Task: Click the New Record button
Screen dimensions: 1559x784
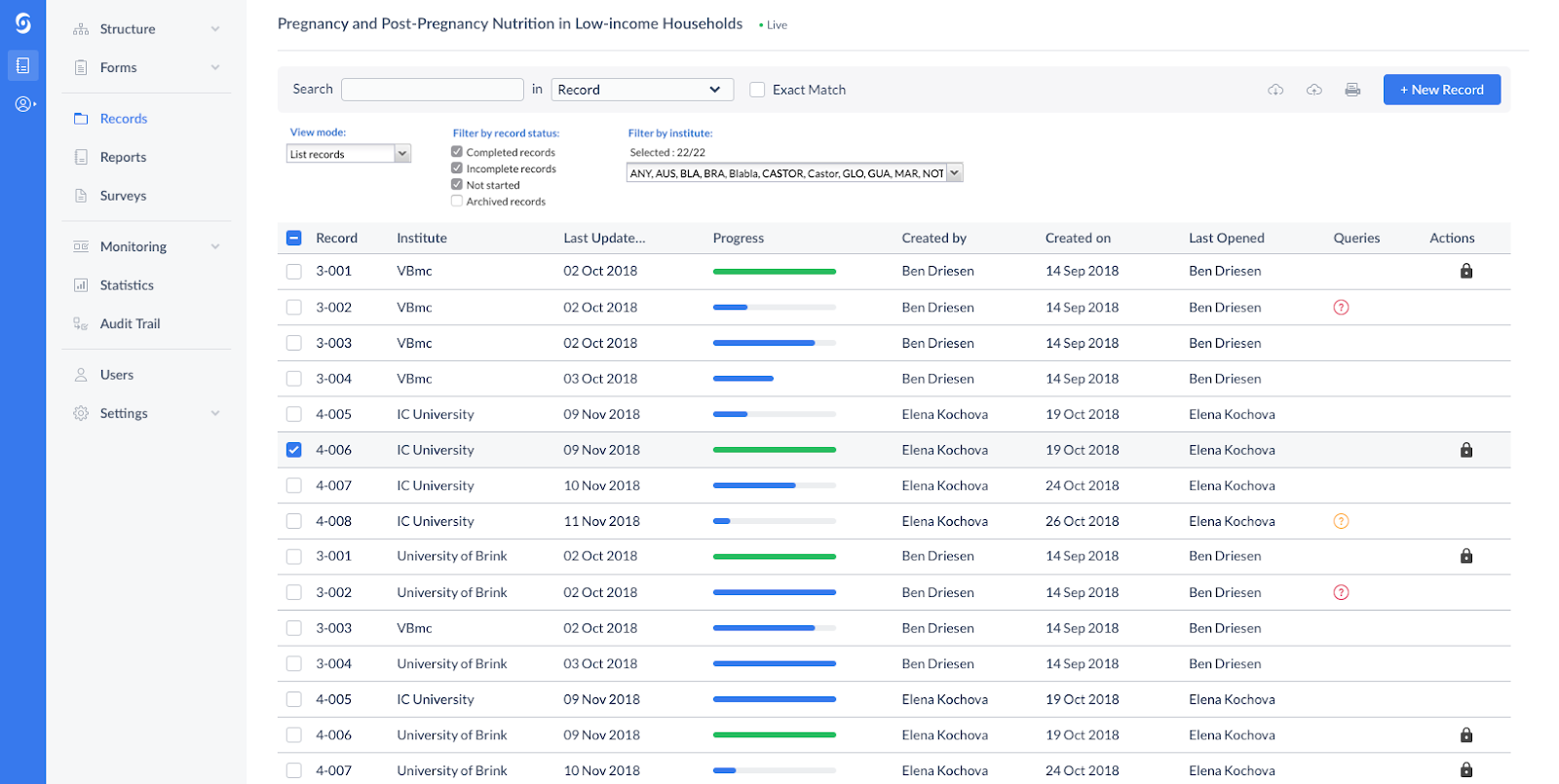Action: click(1442, 90)
